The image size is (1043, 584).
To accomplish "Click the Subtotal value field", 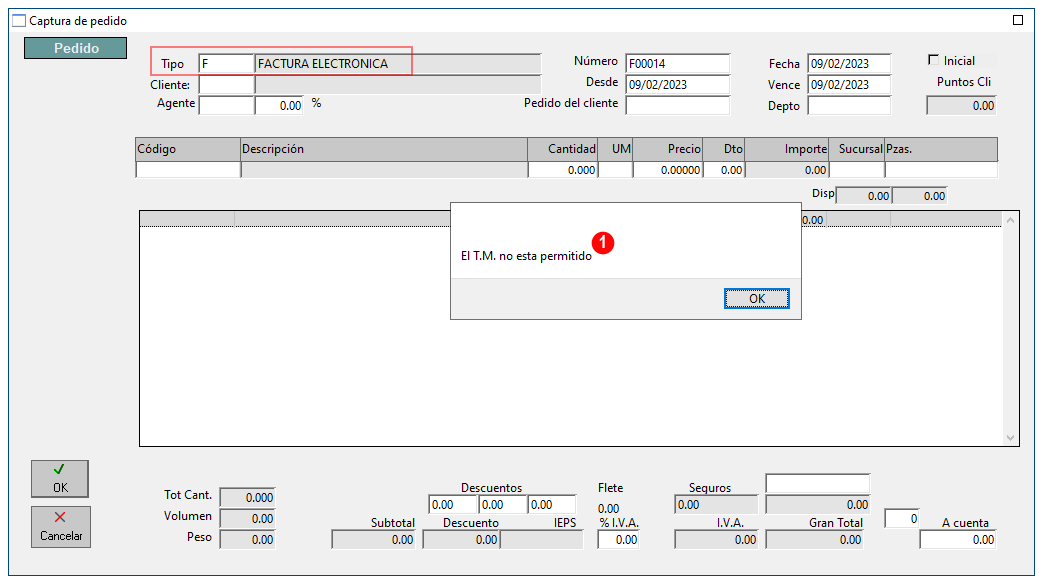I will coord(374,539).
